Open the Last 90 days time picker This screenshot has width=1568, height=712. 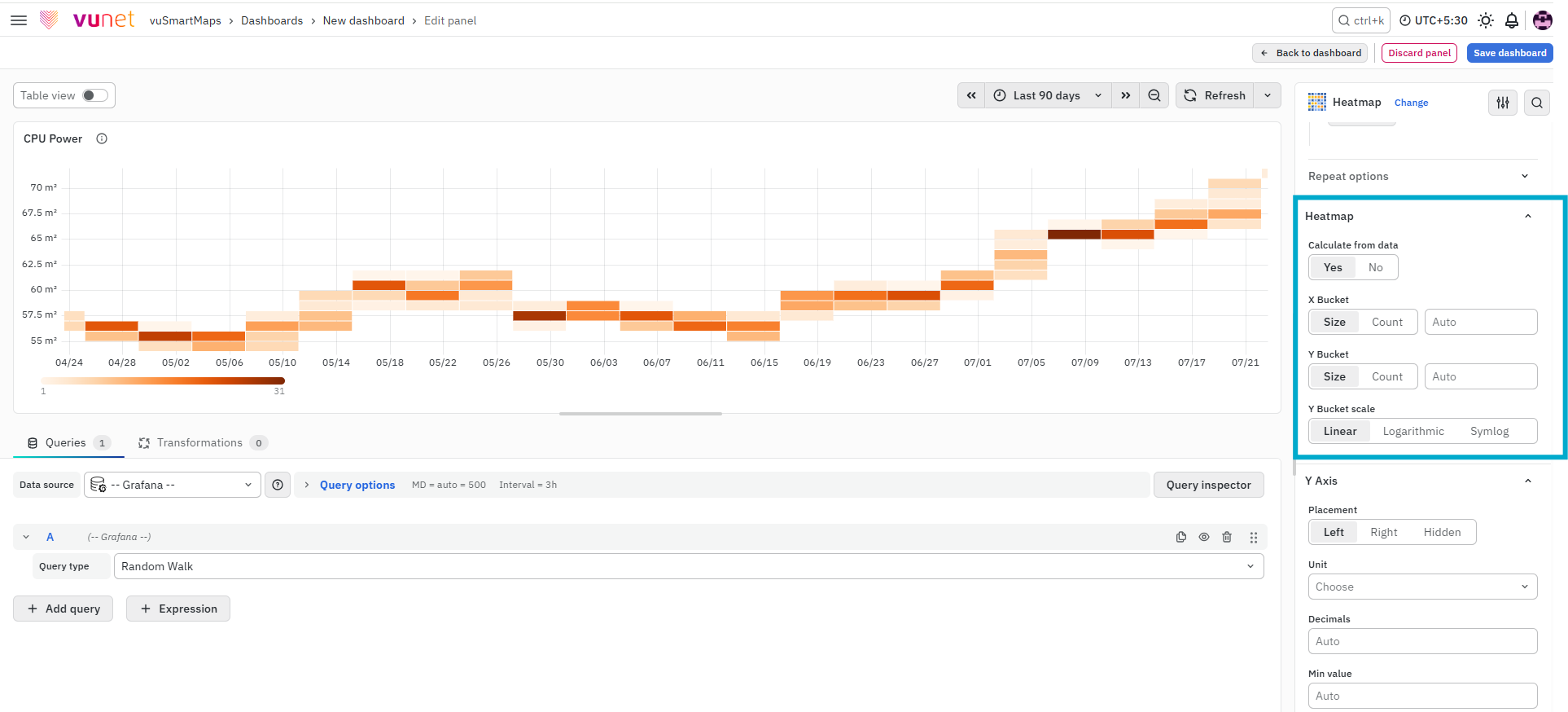pyautogui.click(x=1048, y=95)
